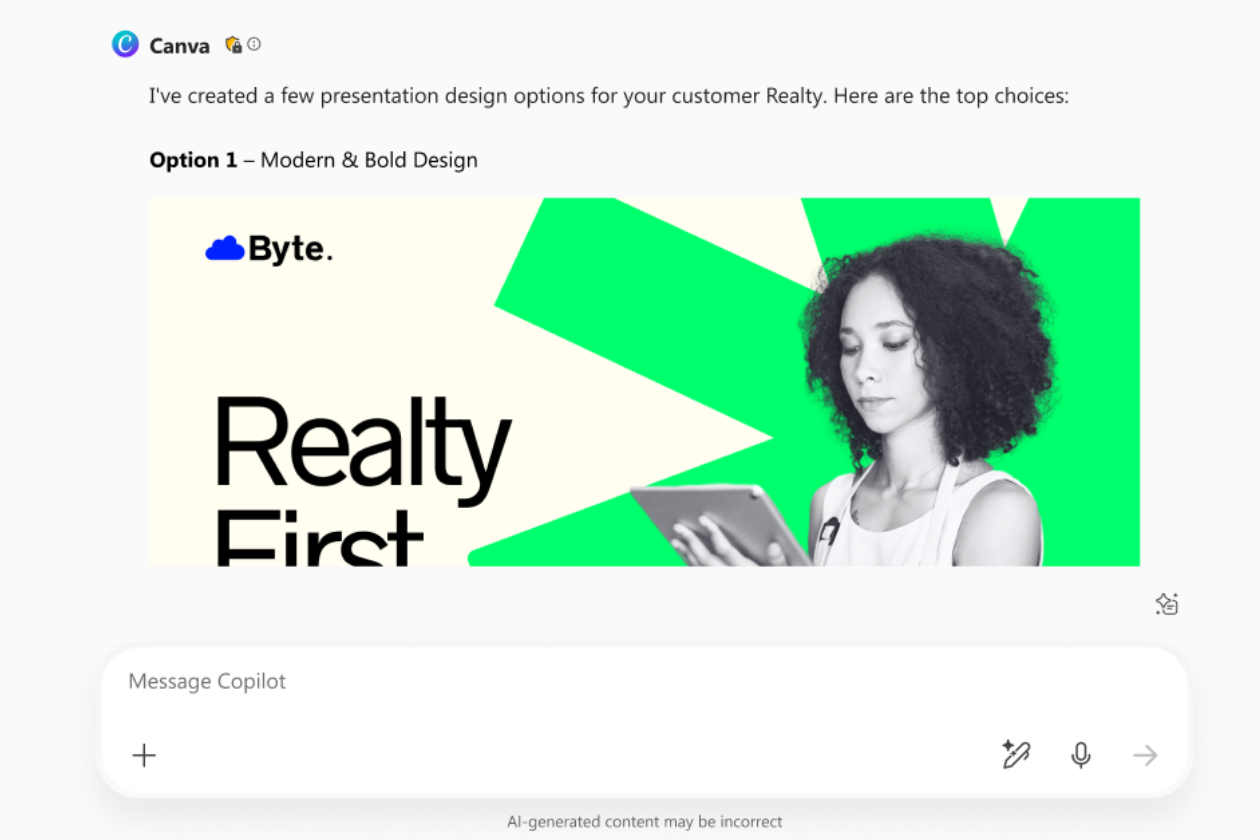Click the AI-generated content disclaimer text

click(x=644, y=822)
